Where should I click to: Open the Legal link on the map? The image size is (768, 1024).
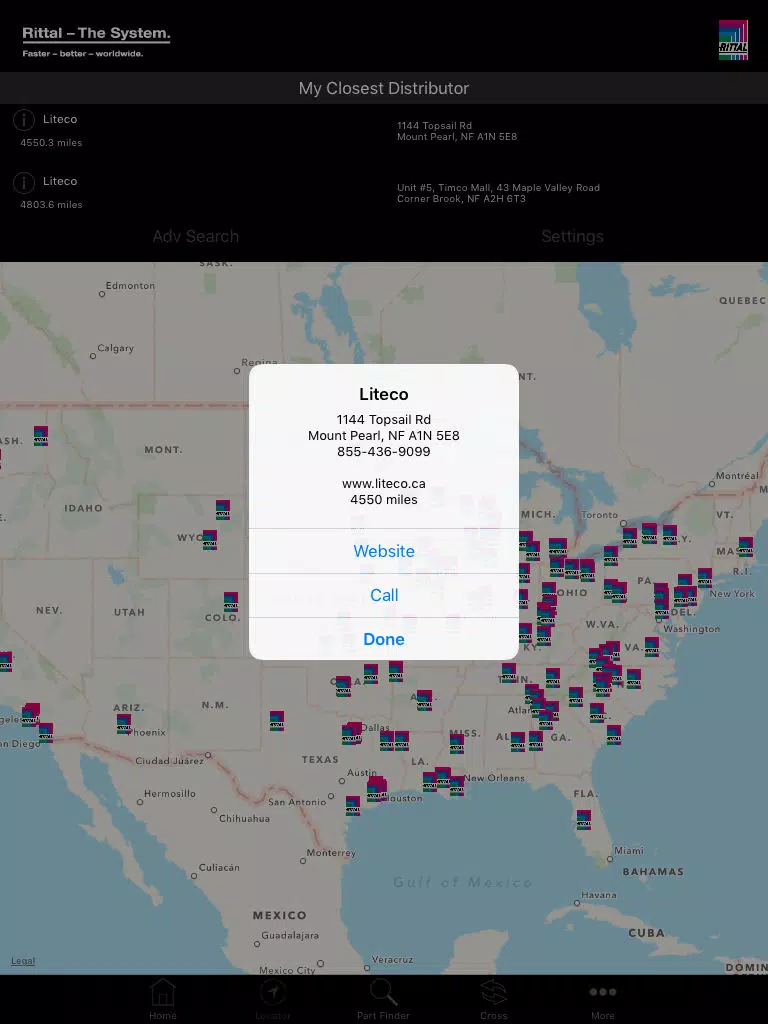[x=23, y=961]
